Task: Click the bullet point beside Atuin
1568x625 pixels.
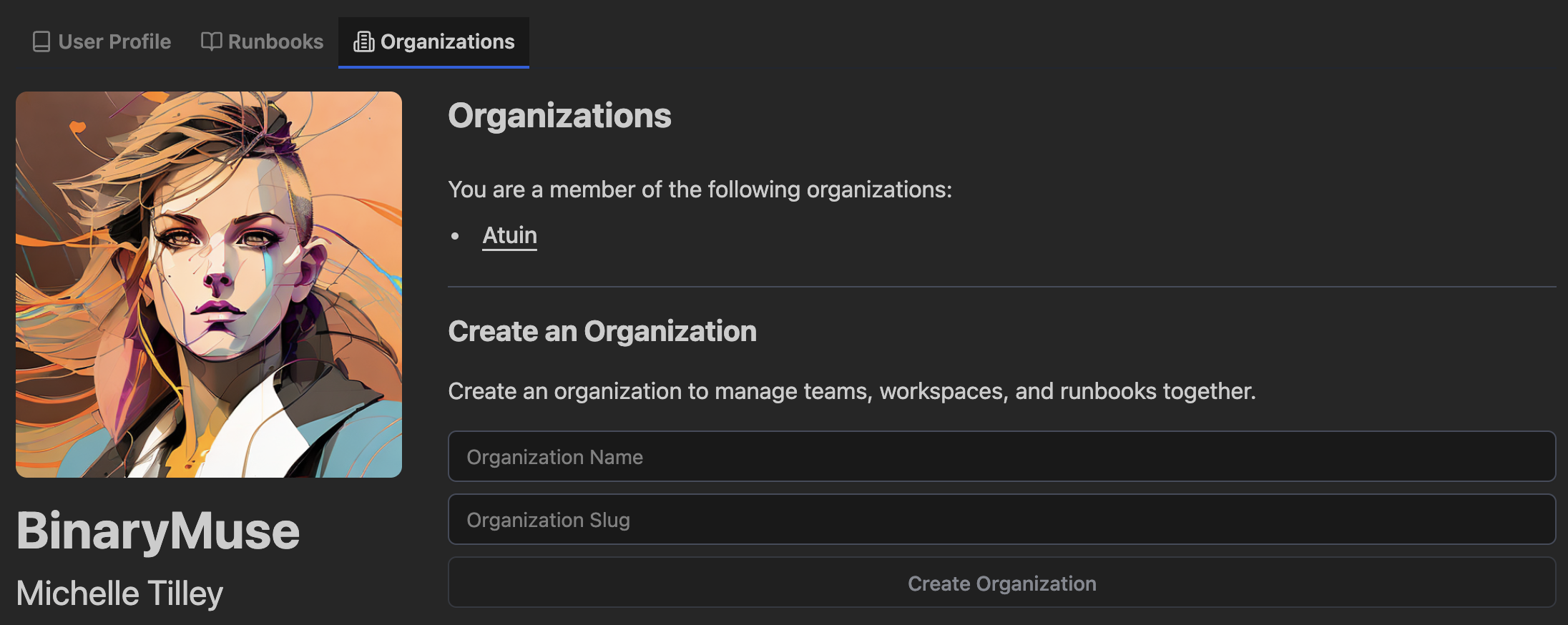Action: pyautogui.click(x=455, y=236)
